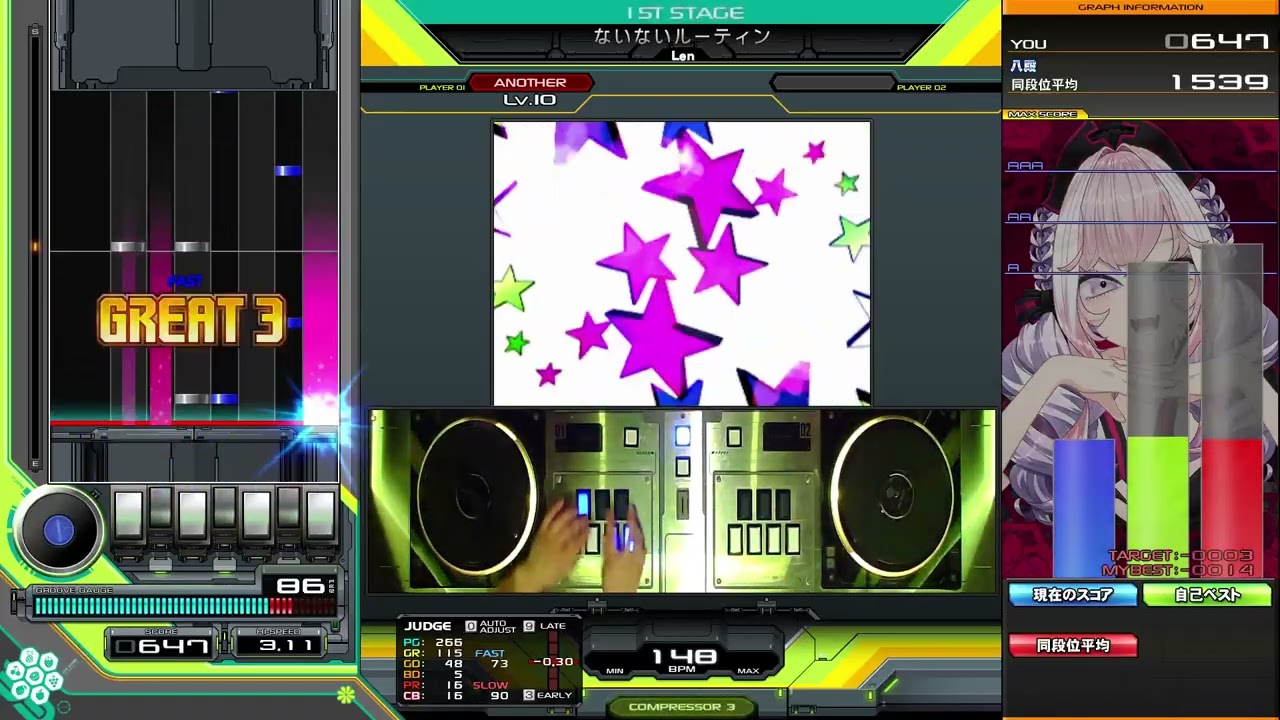The image size is (1280, 720).
Task: Click the COMPRESSOR 3 effect label
Action: [x=681, y=707]
